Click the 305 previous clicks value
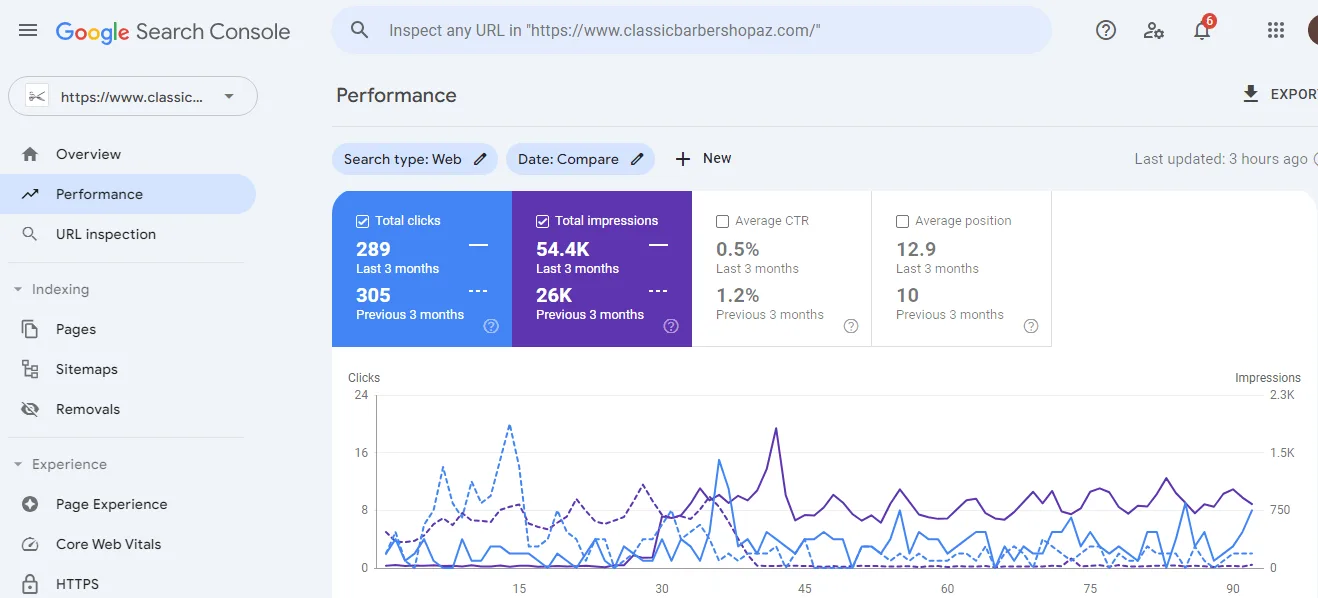This screenshot has width=1318, height=598. (373, 295)
